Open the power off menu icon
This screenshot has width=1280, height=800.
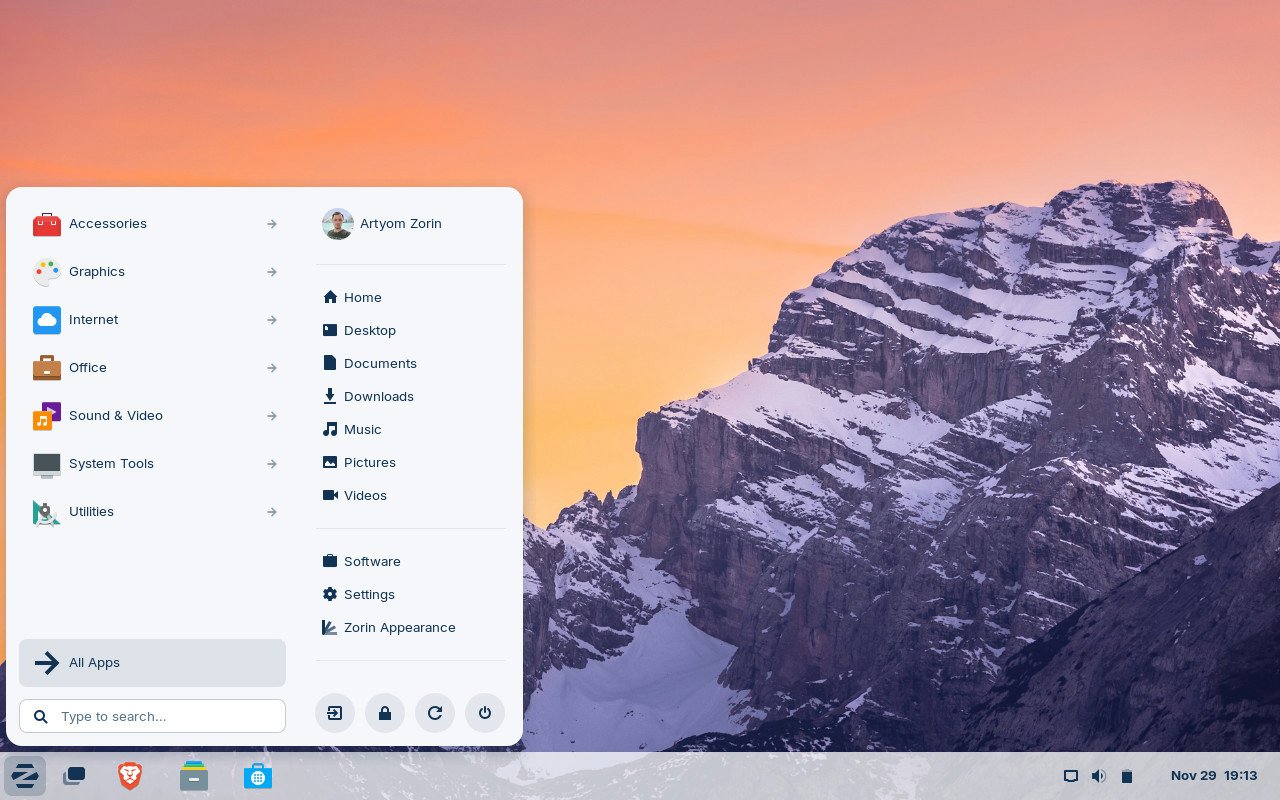485,713
